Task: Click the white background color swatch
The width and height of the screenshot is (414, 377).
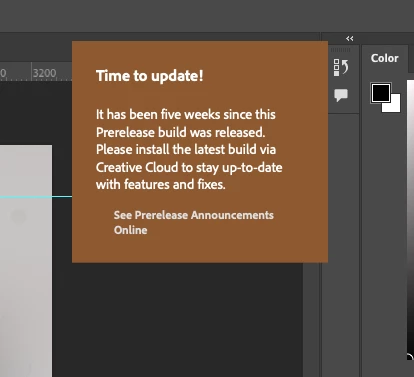Action: (x=394, y=106)
